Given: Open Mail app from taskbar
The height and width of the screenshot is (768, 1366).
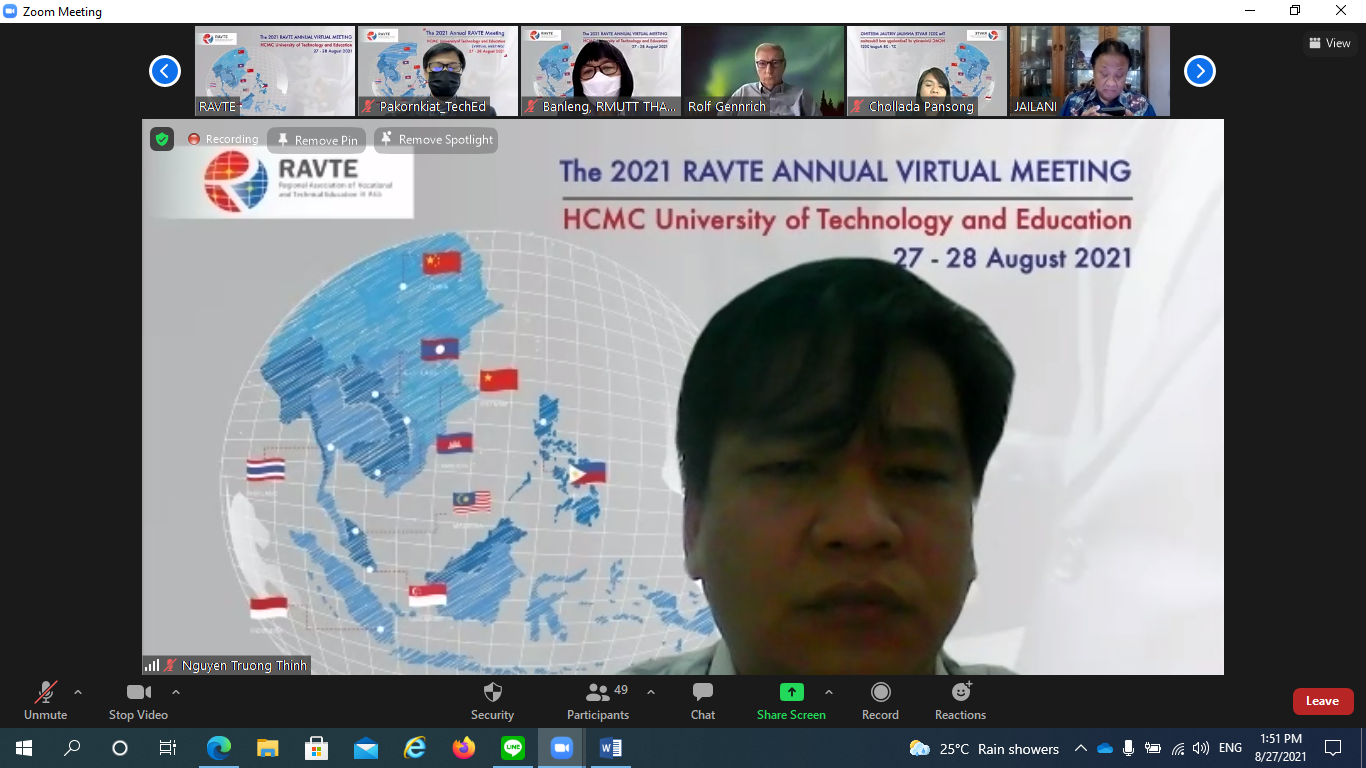Looking at the screenshot, I should tap(365, 748).
